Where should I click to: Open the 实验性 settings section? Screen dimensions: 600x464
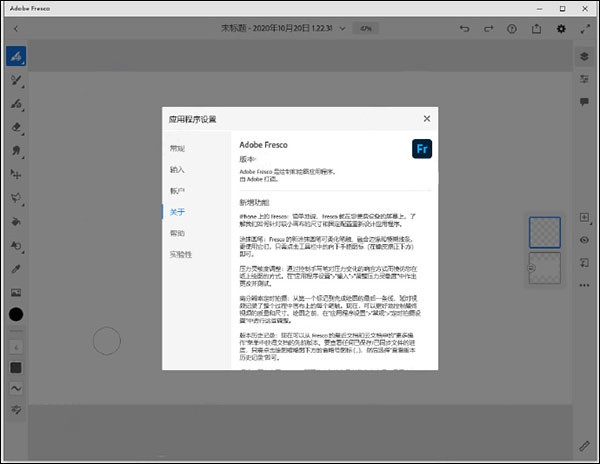tap(180, 254)
